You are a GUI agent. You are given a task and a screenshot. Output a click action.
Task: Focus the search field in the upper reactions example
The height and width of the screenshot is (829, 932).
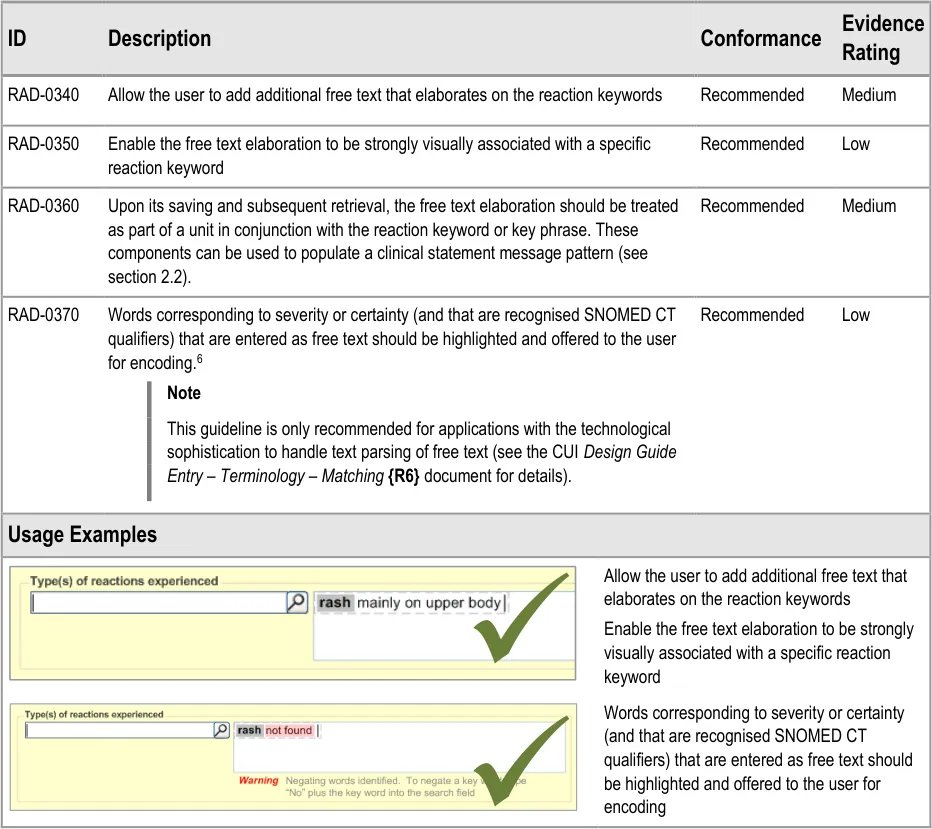(158, 603)
